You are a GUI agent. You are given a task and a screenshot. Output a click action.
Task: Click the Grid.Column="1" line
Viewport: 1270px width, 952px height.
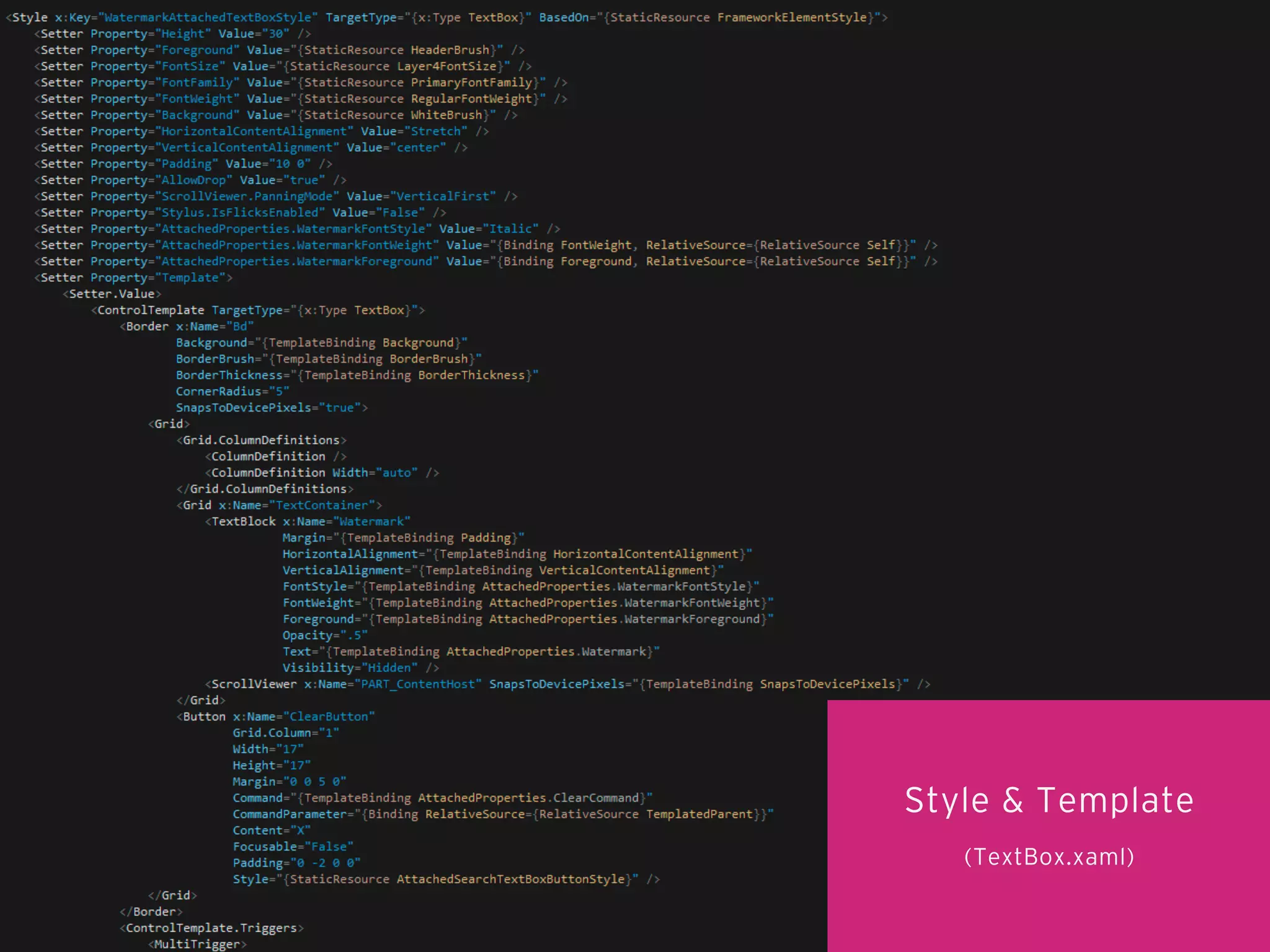(286, 733)
